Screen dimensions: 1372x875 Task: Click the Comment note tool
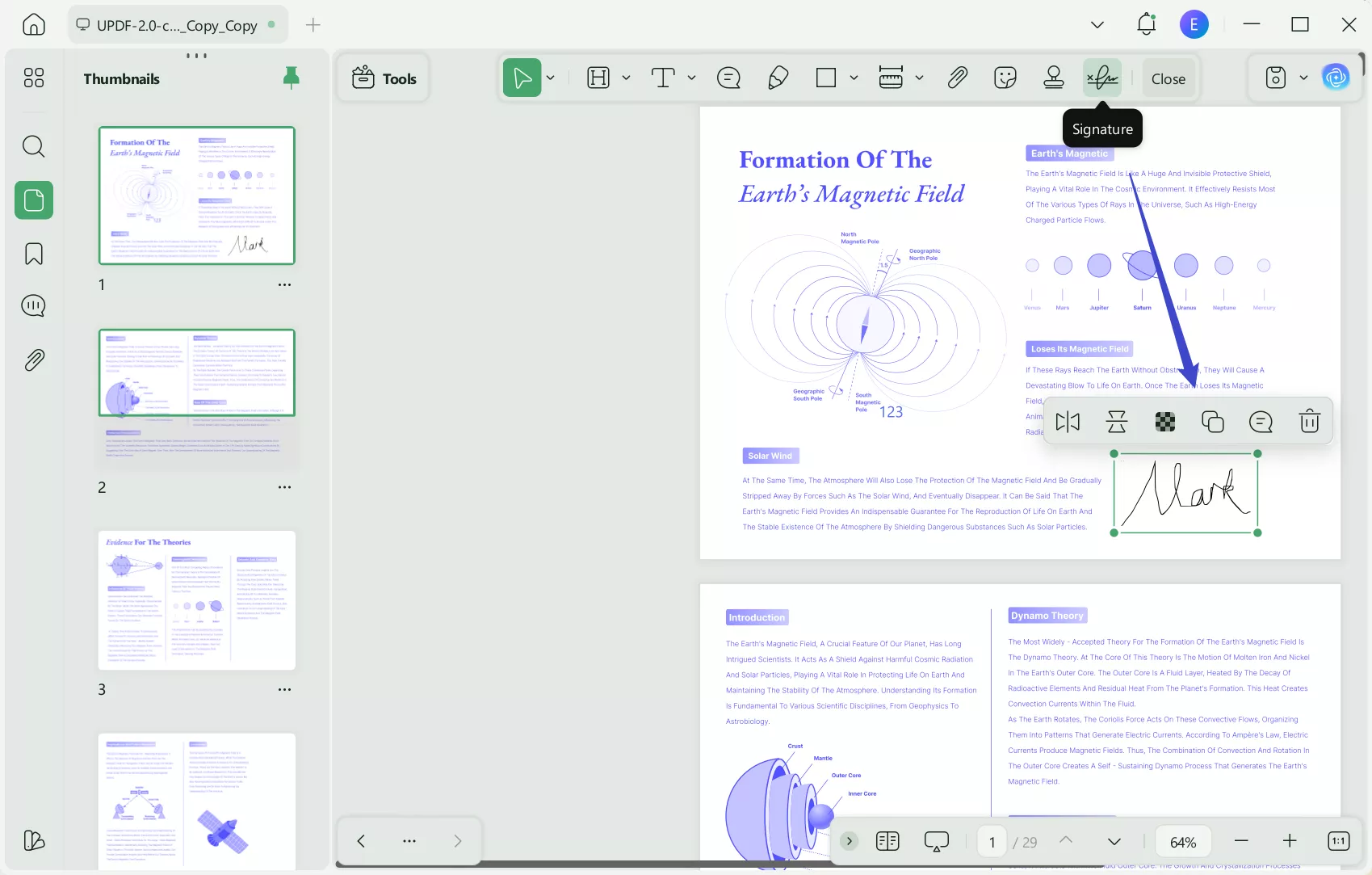click(x=728, y=78)
